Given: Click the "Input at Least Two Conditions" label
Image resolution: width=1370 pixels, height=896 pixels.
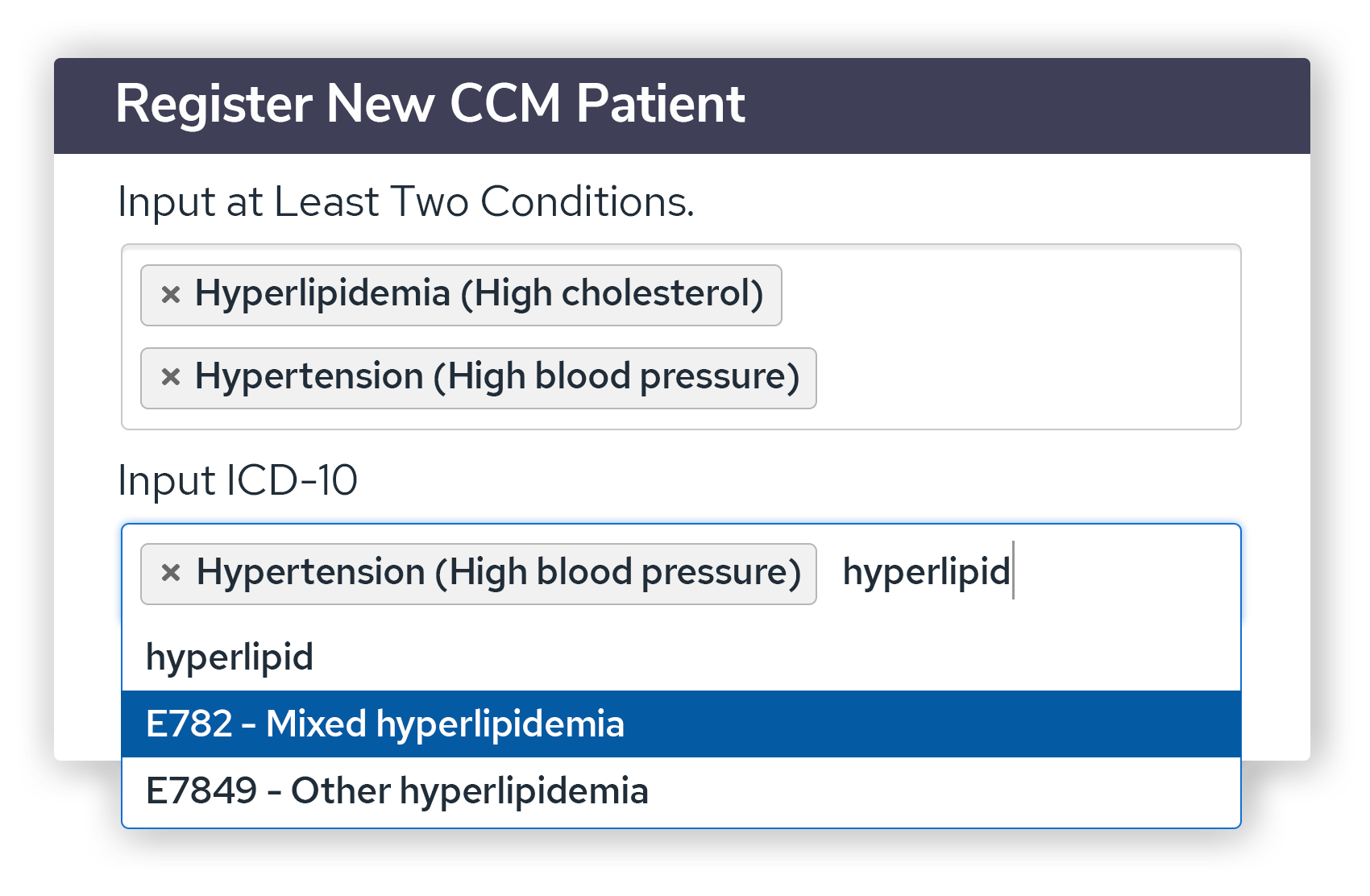Looking at the screenshot, I should 405,201.
